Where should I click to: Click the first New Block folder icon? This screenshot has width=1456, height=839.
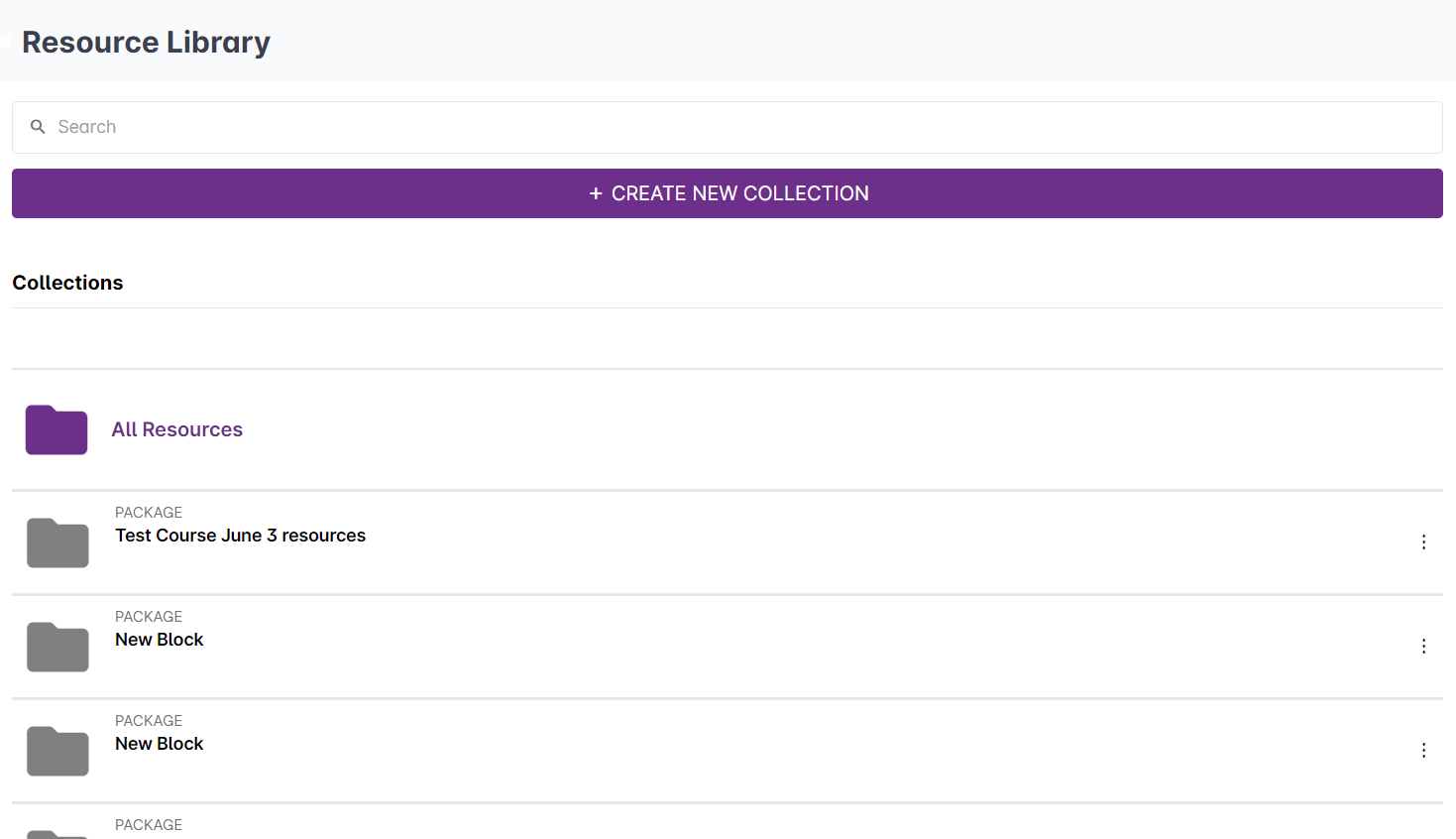[x=57, y=647]
